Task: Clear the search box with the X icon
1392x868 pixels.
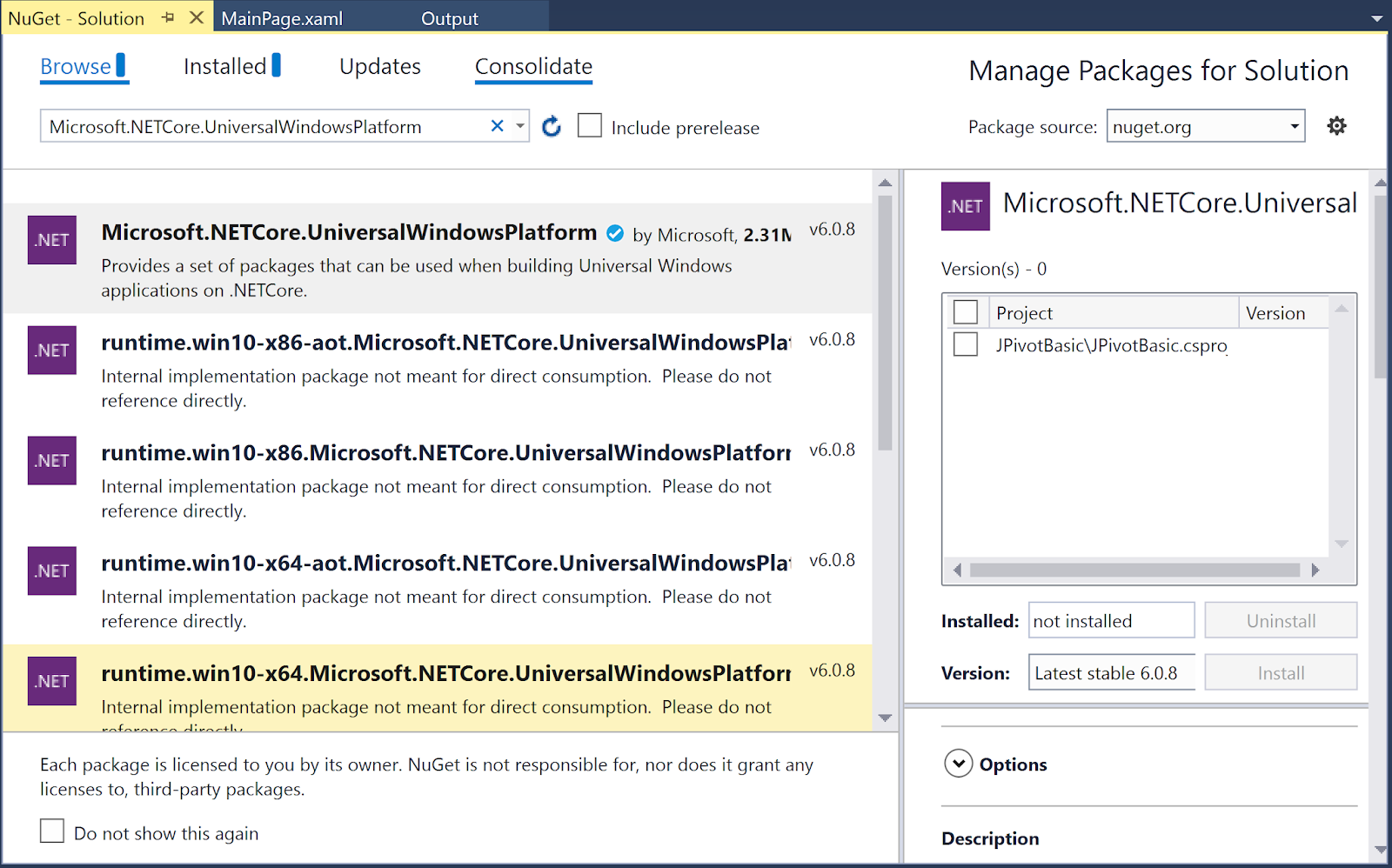Action: pyautogui.click(x=497, y=125)
